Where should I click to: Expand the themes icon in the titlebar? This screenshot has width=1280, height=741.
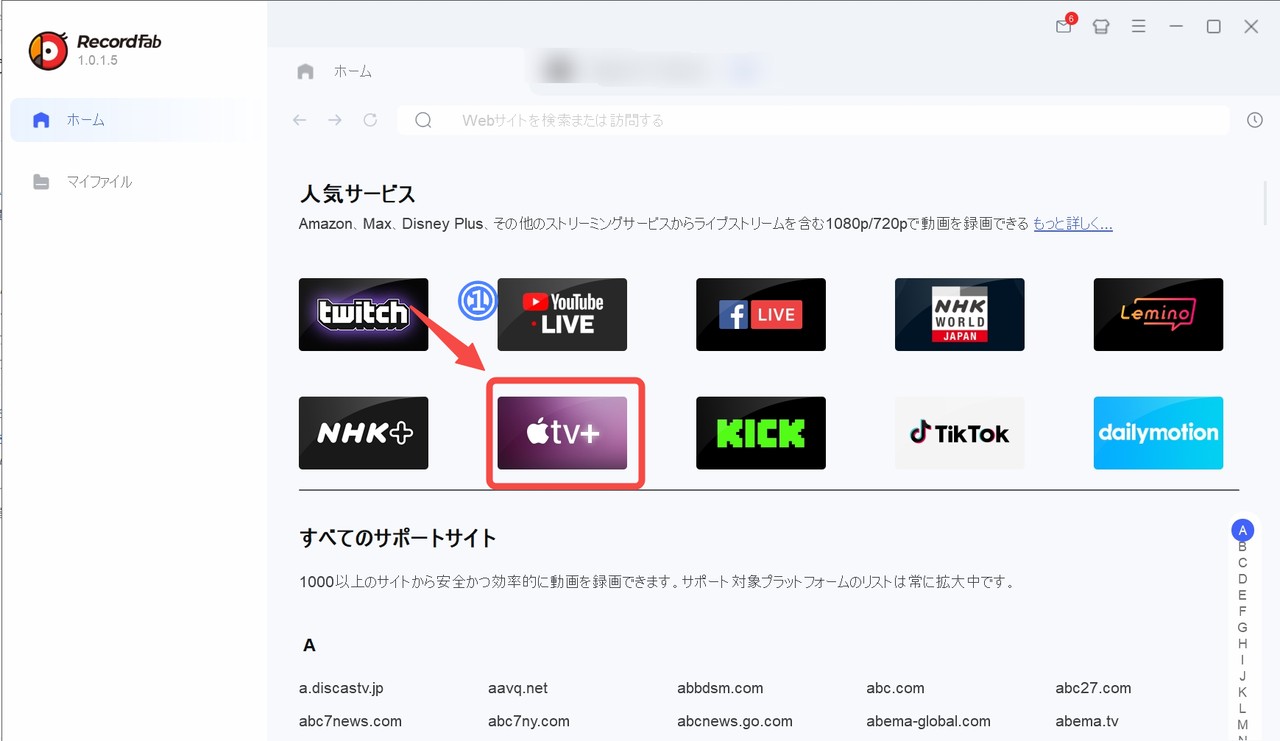(1100, 27)
